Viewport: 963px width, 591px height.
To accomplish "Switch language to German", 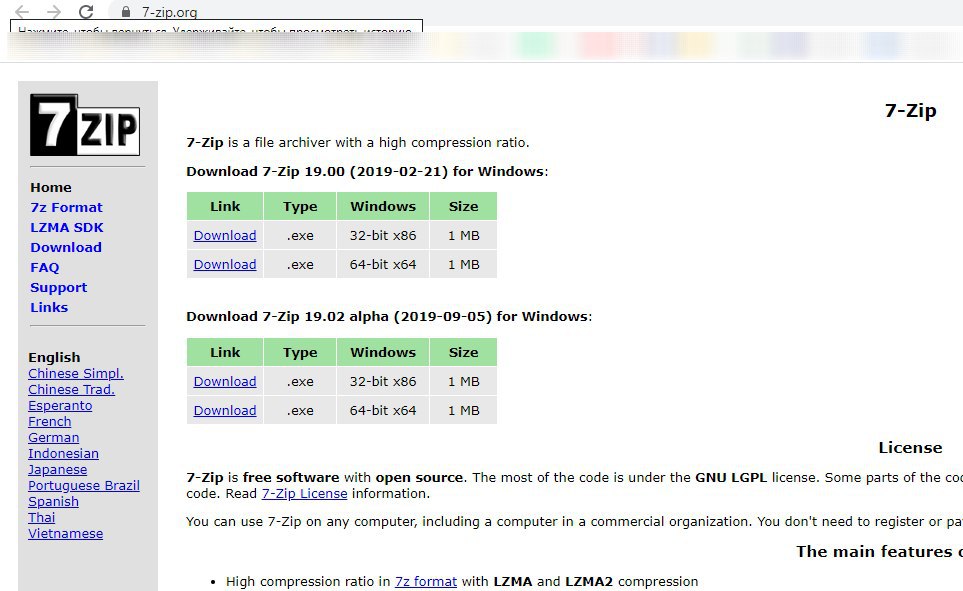I will pyautogui.click(x=53, y=437).
